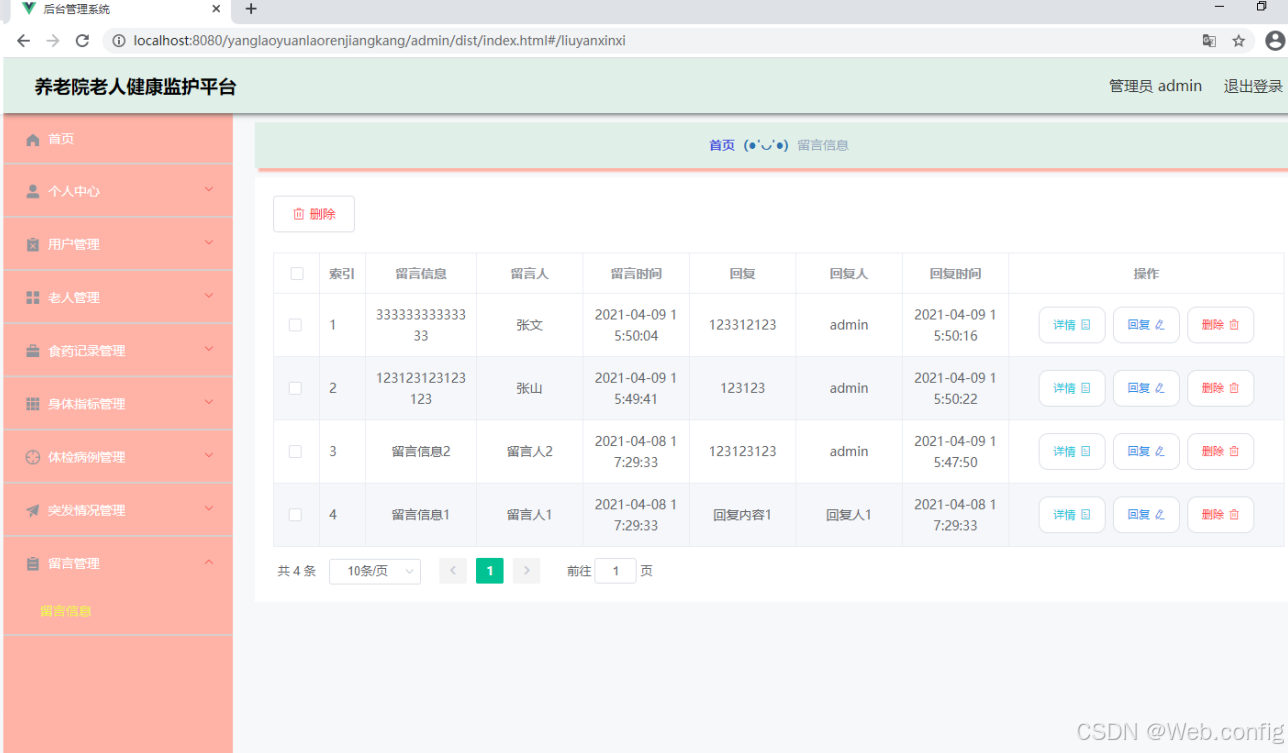The image size is (1288, 753).
Task: Click the browser forward arrow
Action: point(53,41)
